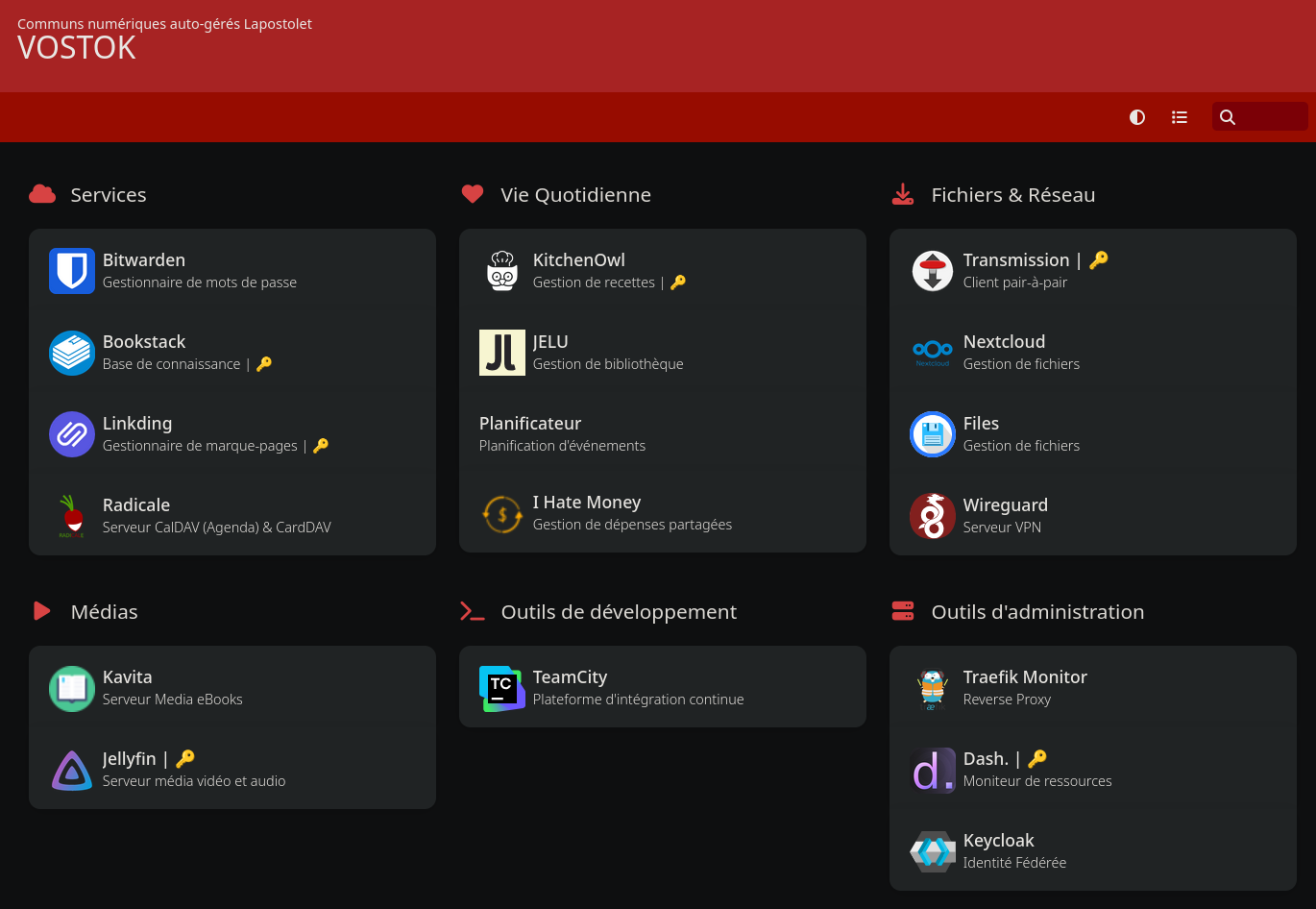Viewport: 1316px width, 909px height.
Task: Click 'Serveur VPN' subtitle
Action: (1002, 528)
